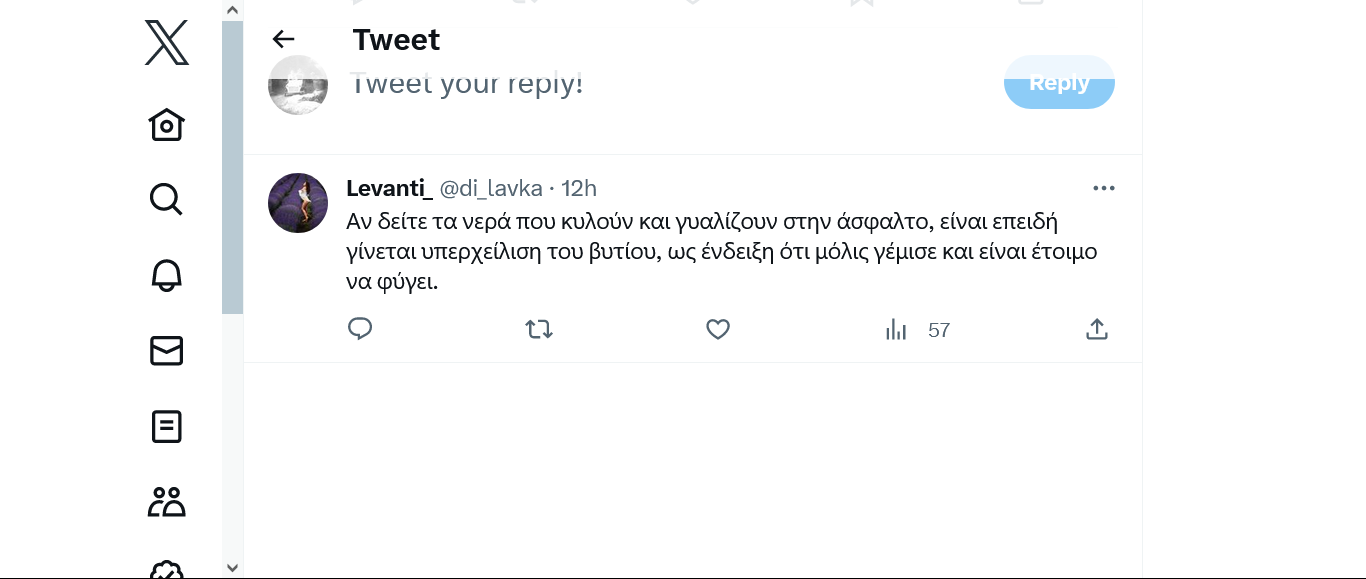Image resolution: width=1366 pixels, height=579 pixels.
Task: Open the three-dot more menu on tweet
Action: (x=1103, y=188)
